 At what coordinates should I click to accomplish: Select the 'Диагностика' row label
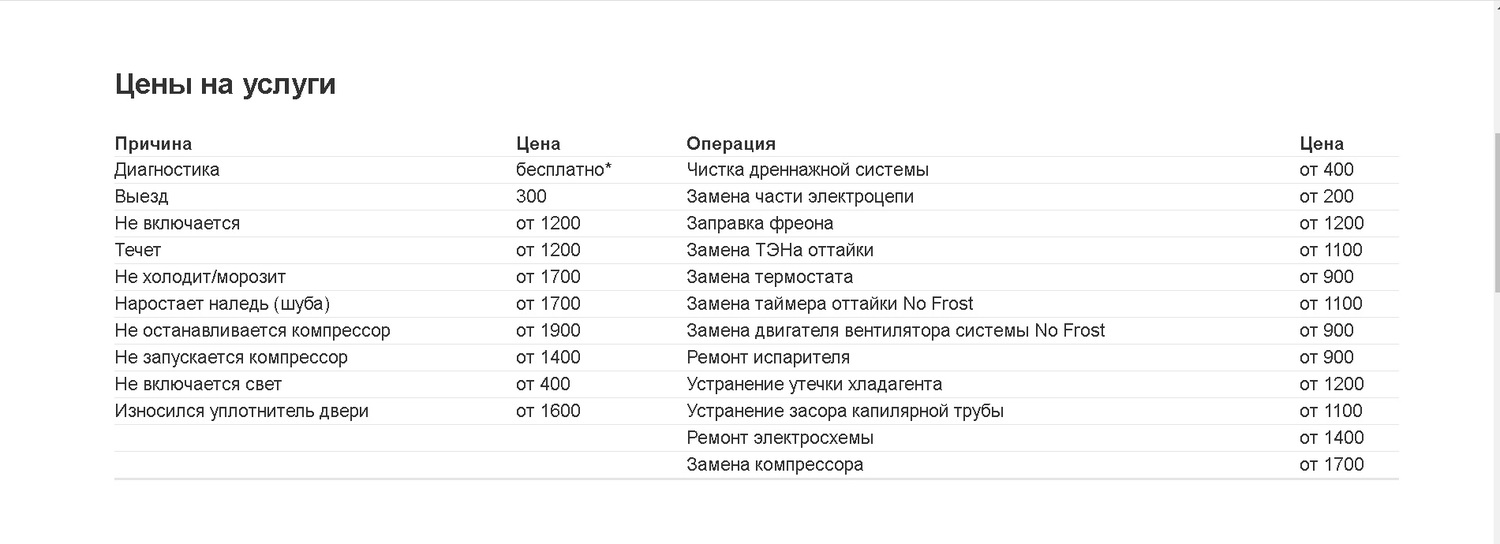pyautogui.click(x=167, y=170)
